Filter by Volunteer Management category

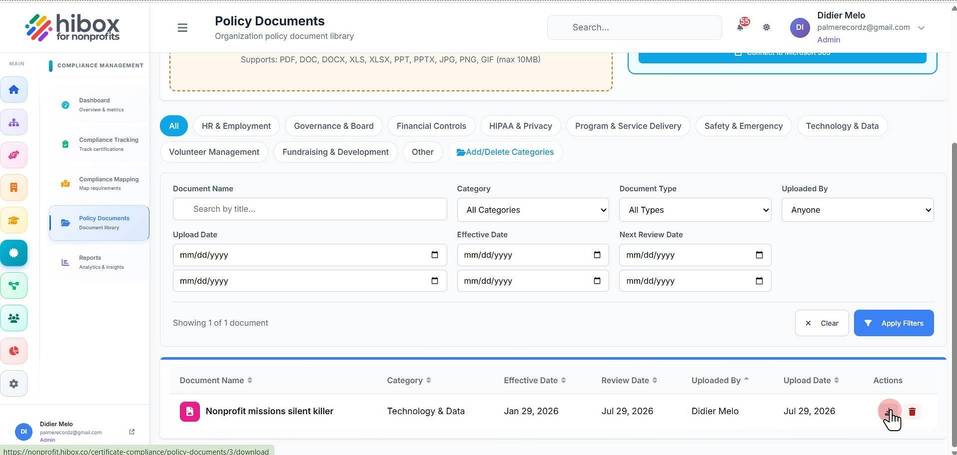point(214,152)
